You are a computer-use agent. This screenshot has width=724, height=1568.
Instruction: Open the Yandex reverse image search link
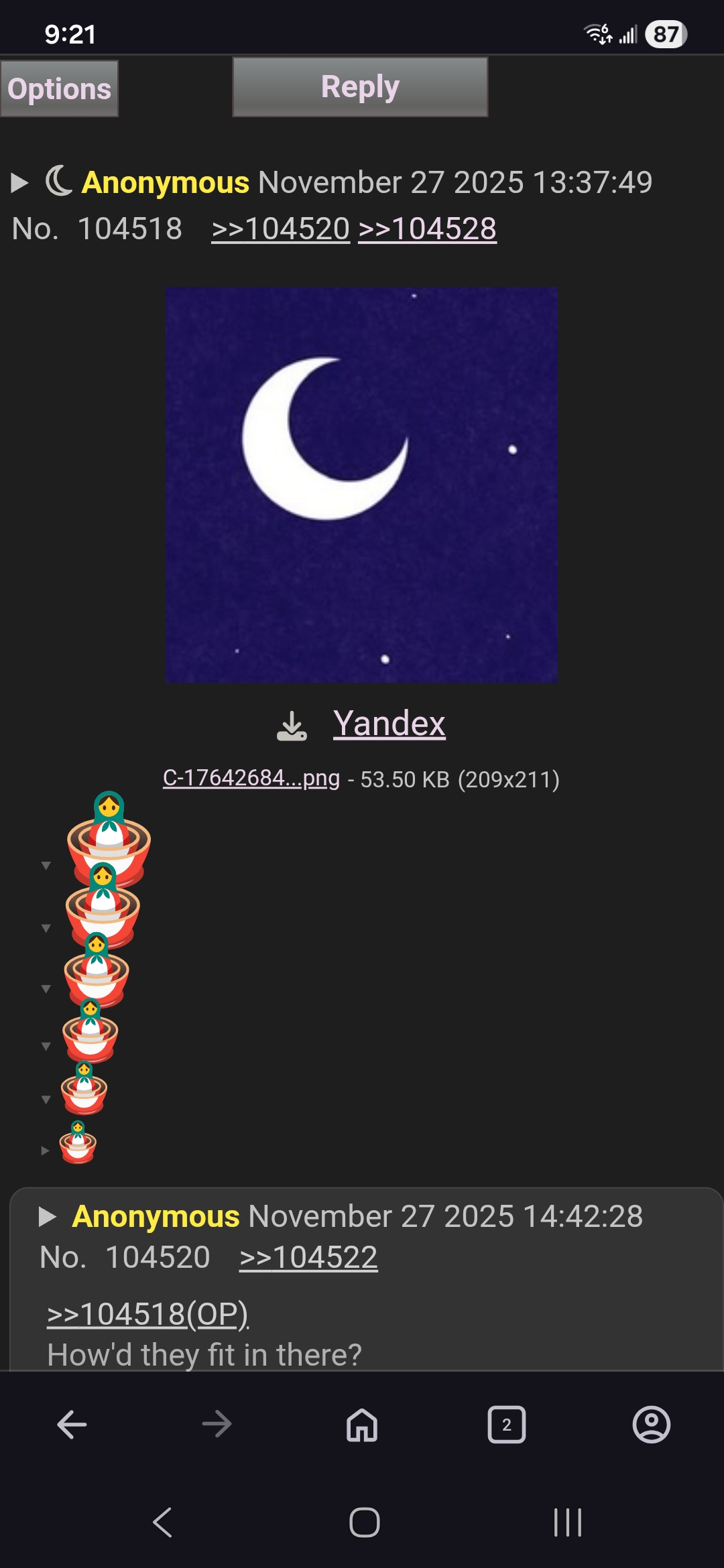(389, 724)
